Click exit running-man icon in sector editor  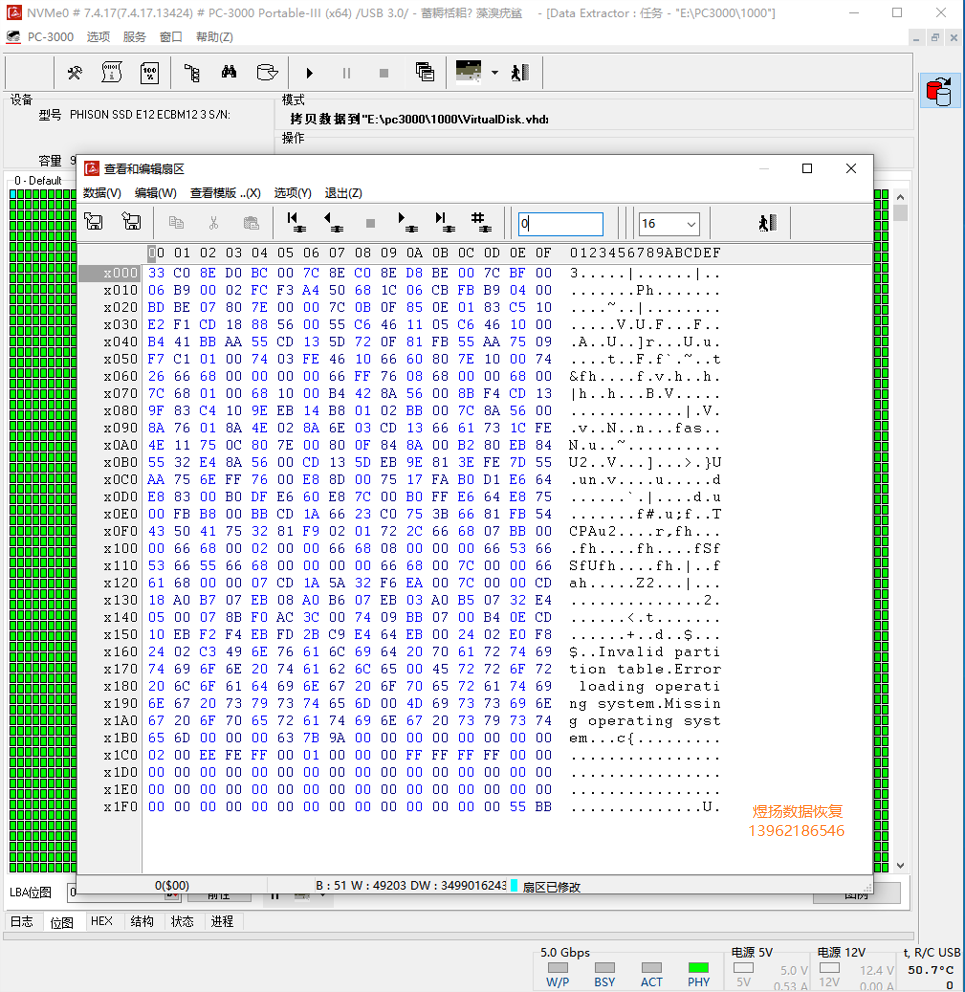coord(768,223)
